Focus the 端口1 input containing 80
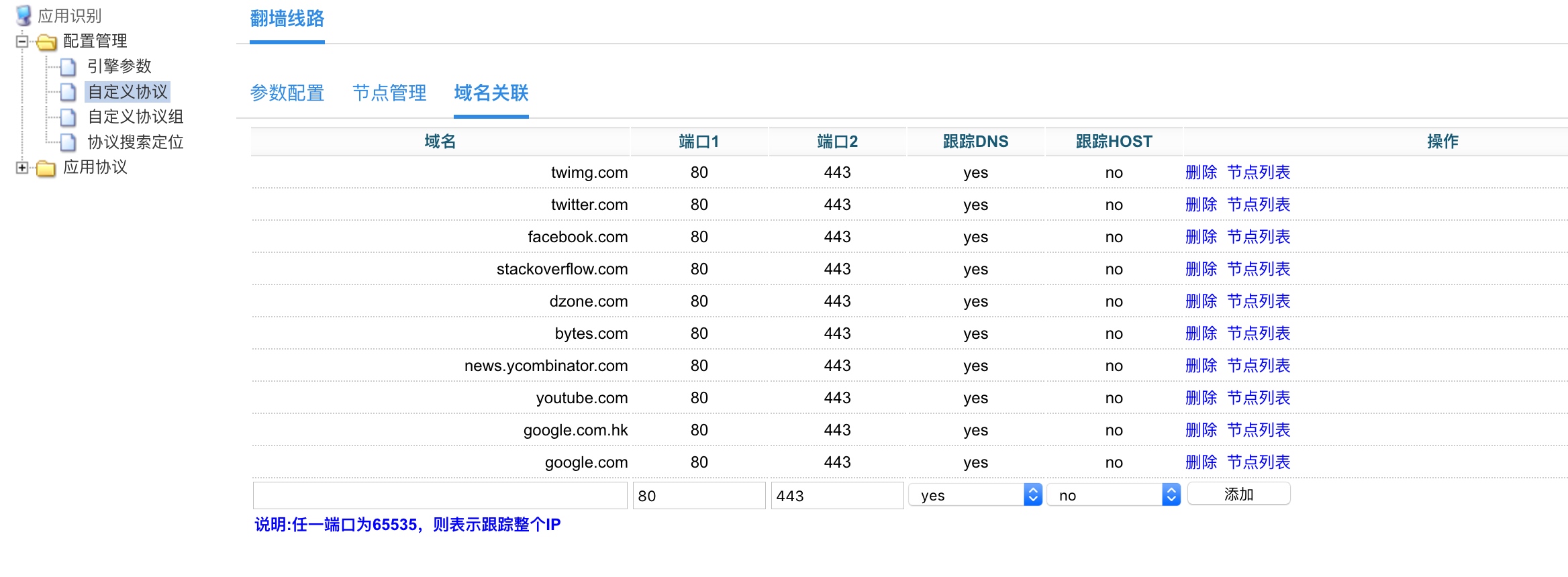1568x577 pixels. click(x=699, y=495)
